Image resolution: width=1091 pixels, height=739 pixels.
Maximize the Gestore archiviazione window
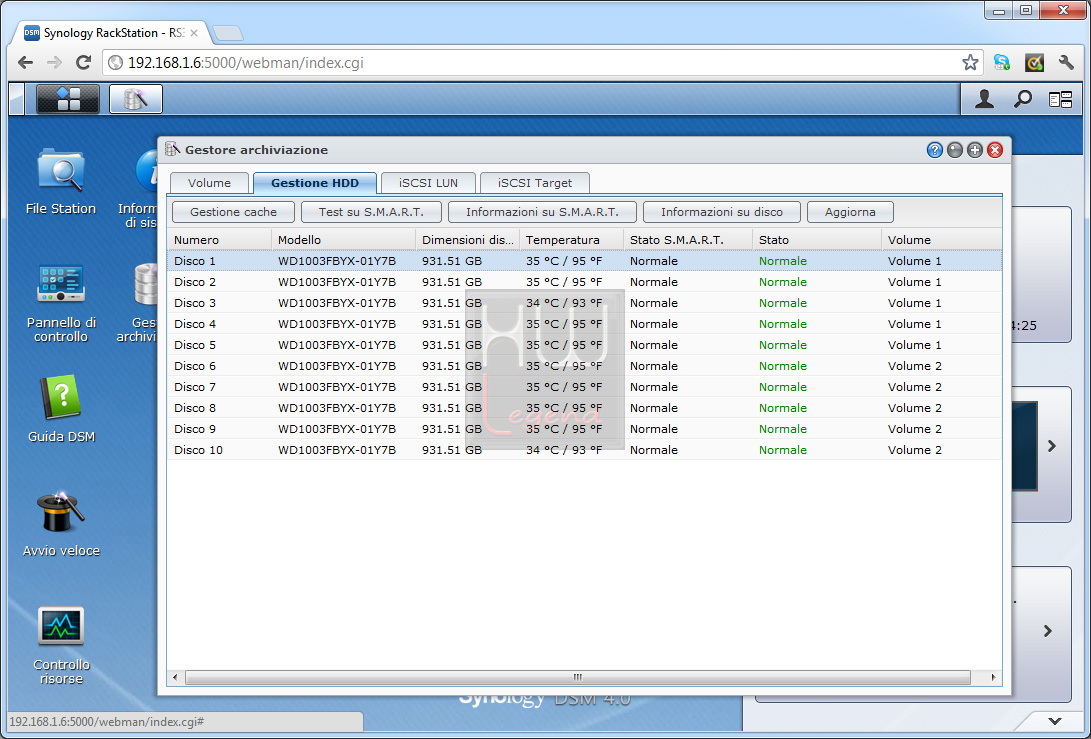coord(975,150)
